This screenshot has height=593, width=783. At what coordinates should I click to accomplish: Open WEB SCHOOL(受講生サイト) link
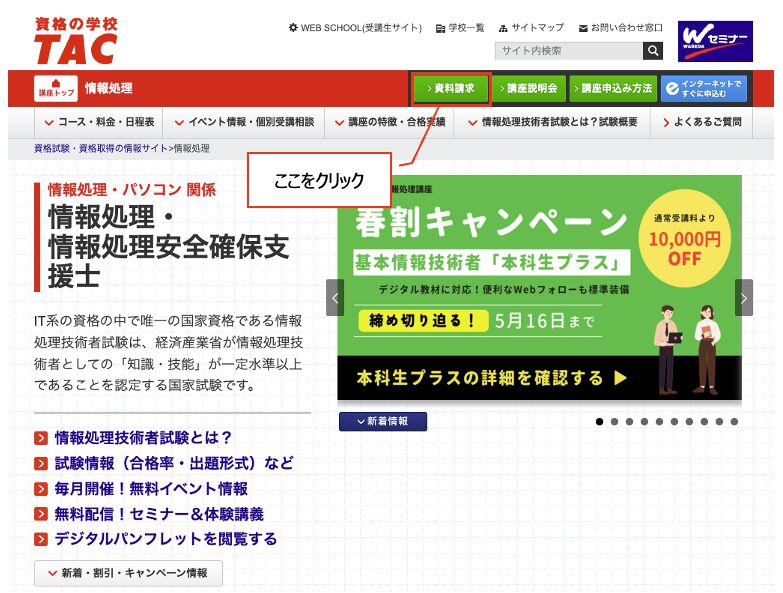(361, 28)
